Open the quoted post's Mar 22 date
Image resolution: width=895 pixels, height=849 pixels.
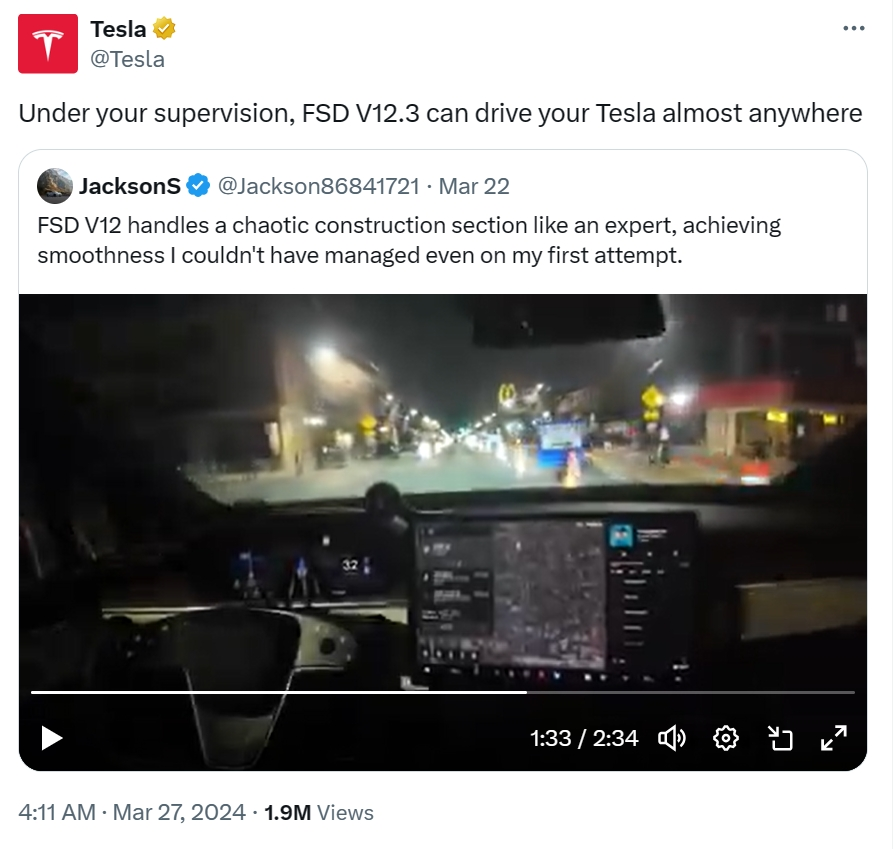(x=474, y=186)
